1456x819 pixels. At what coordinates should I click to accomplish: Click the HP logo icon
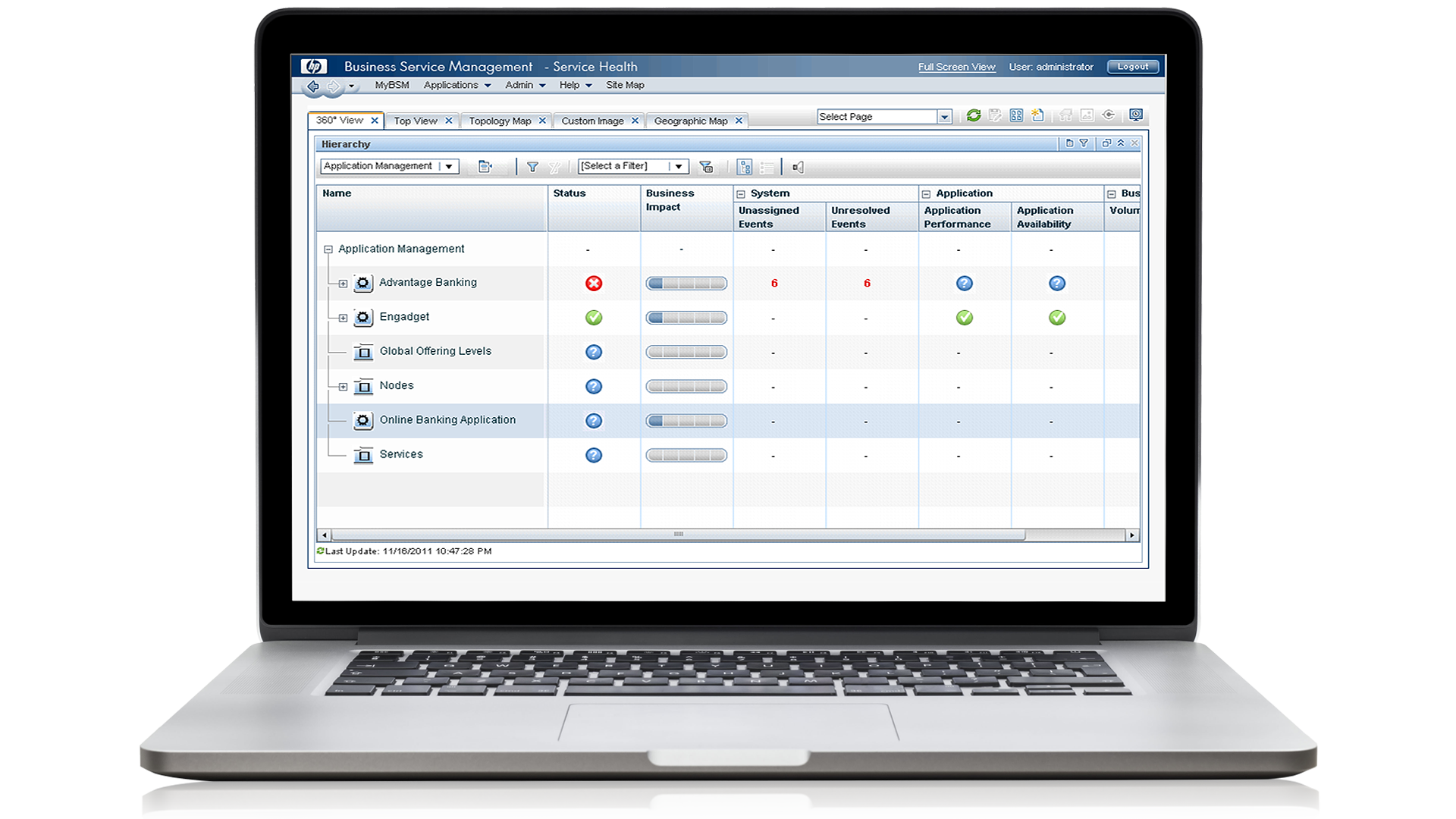pos(313,66)
